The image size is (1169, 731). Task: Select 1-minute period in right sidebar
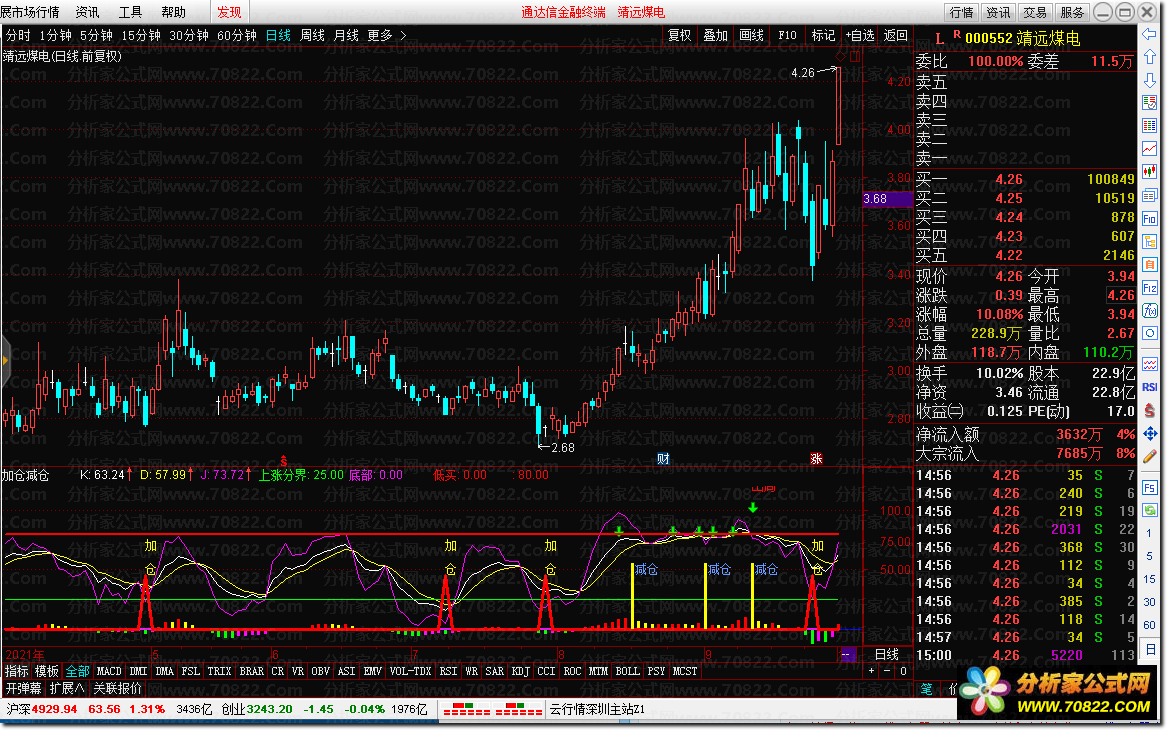point(1150,533)
